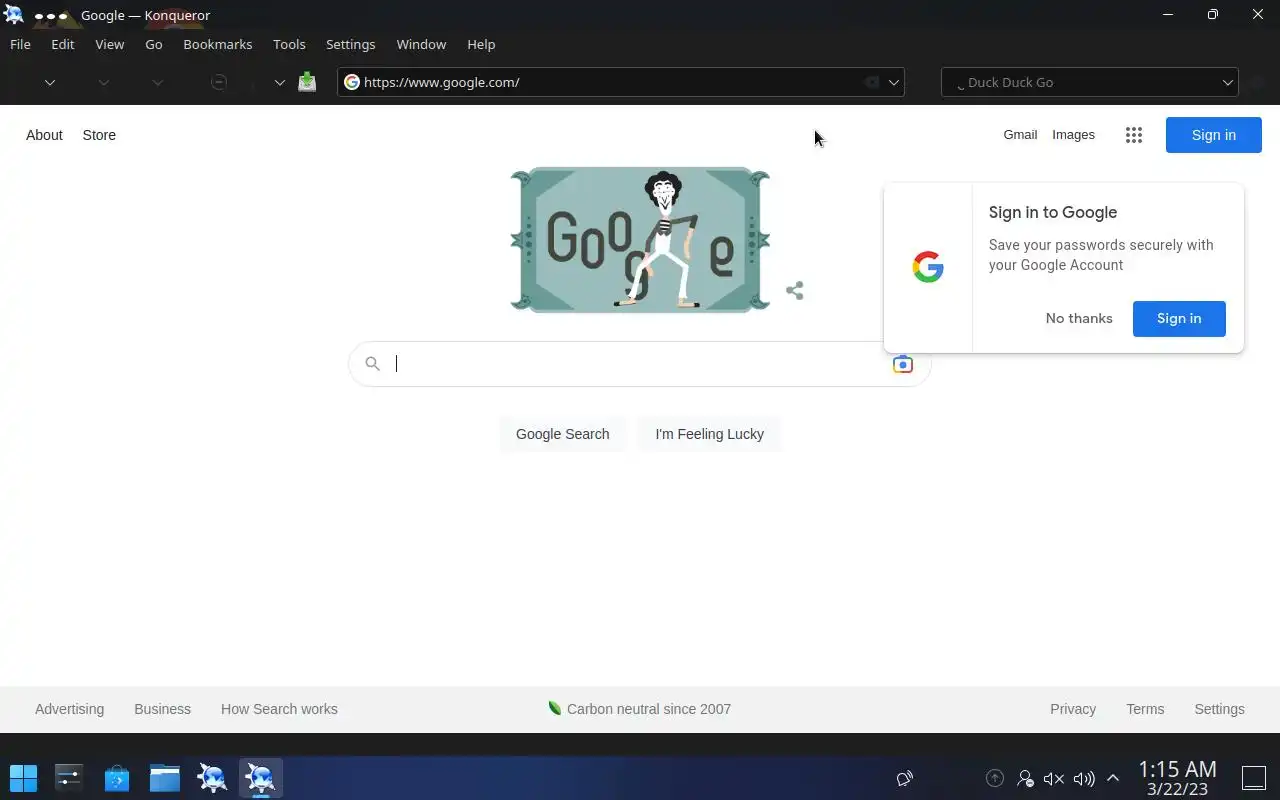Click the Google Search button
Viewport: 1280px width, 800px height.
pos(562,434)
